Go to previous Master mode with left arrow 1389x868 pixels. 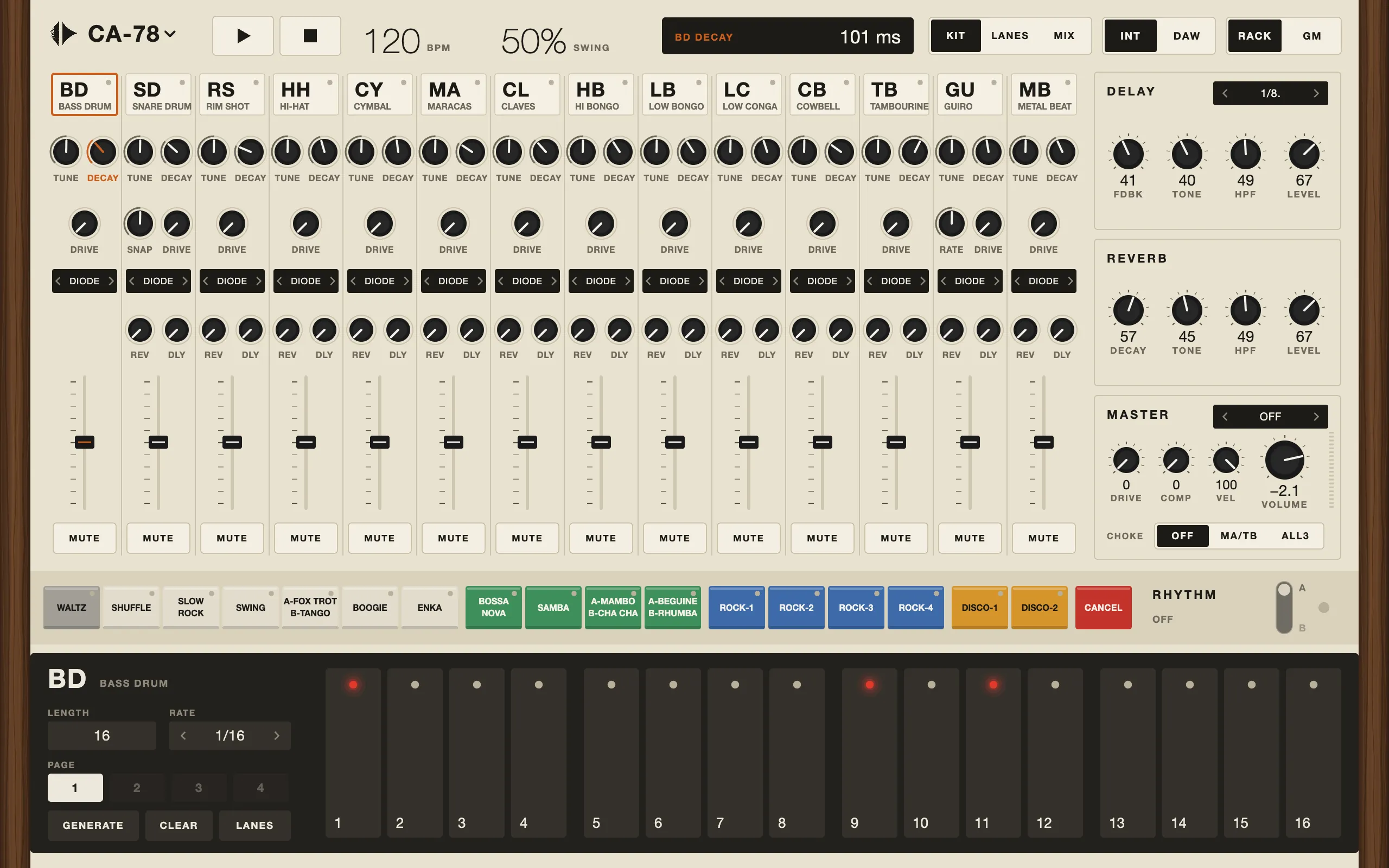pyautogui.click(x=1225, y=416)
